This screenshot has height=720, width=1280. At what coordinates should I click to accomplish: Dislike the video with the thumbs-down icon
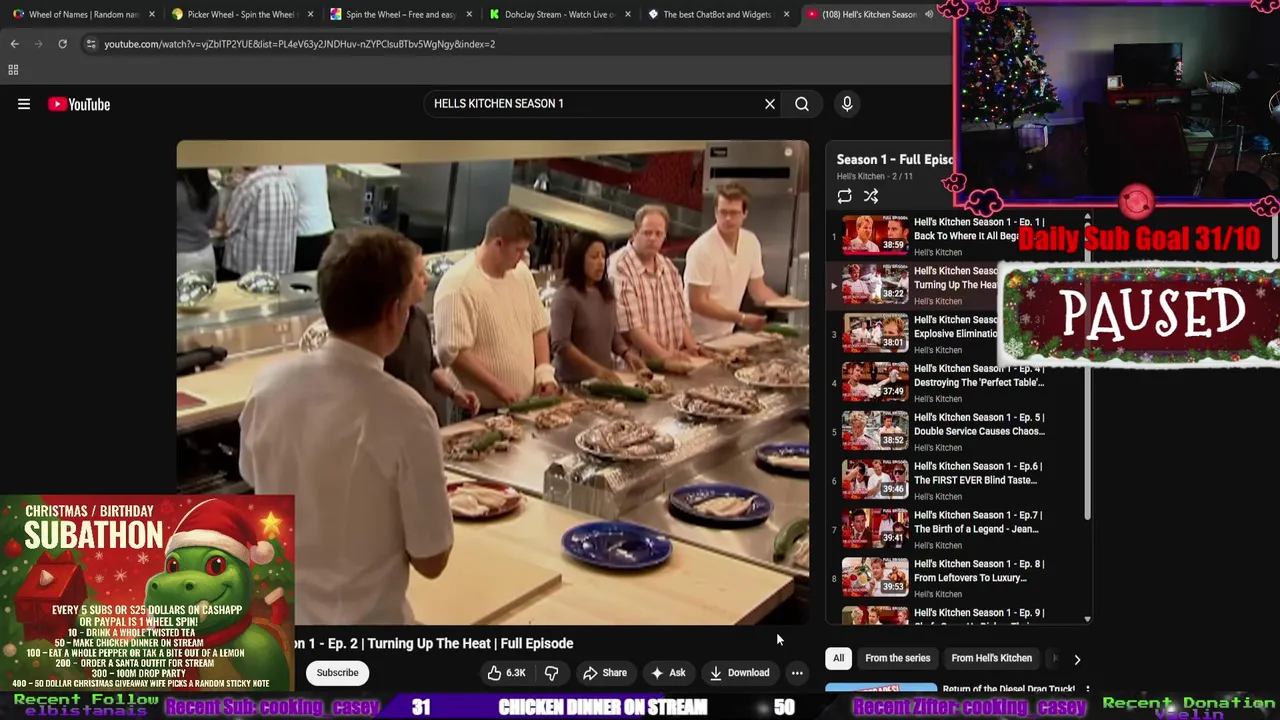tap(551, 673)
